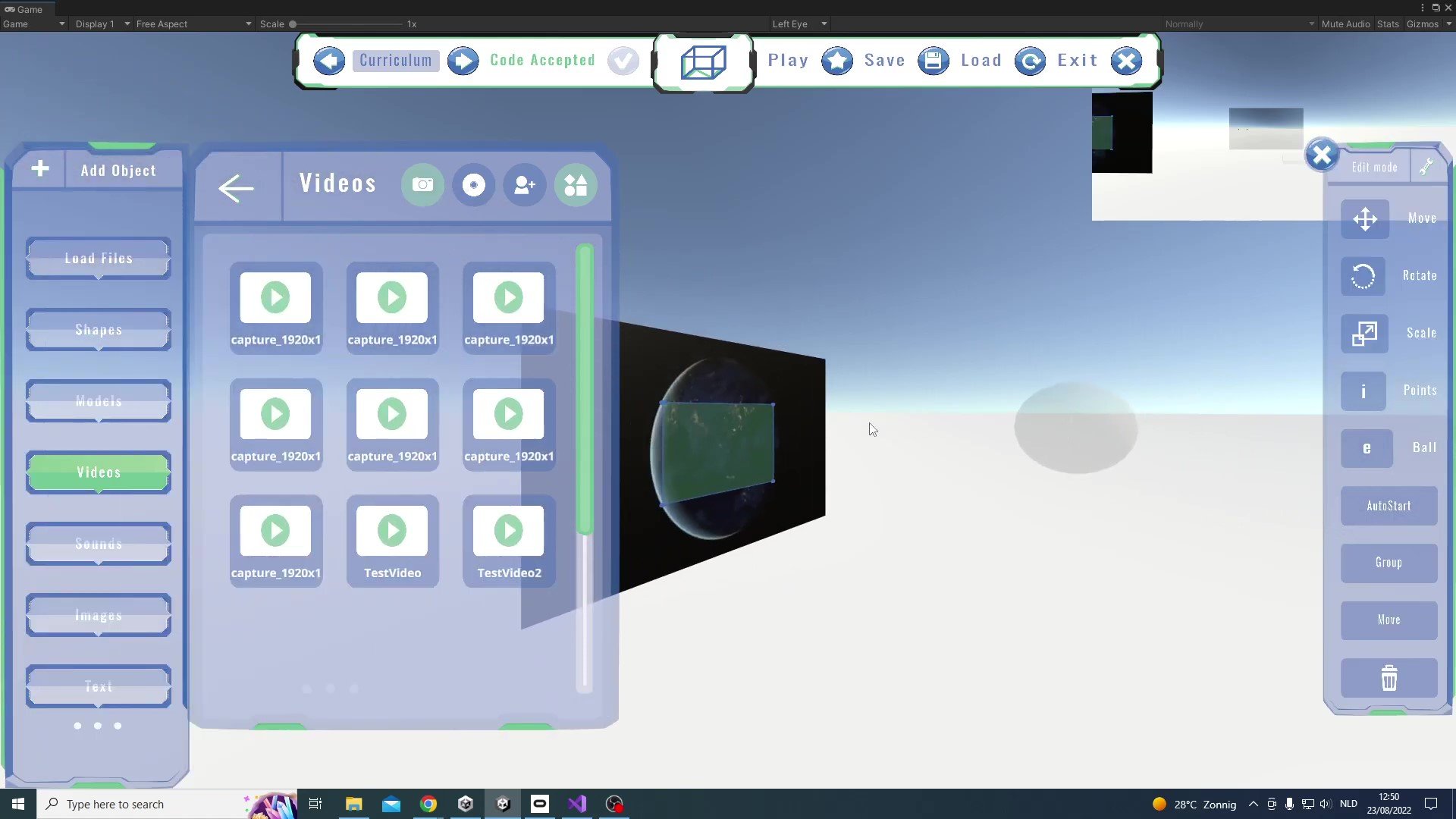Open the Normally dropdown

point(1240,24)
